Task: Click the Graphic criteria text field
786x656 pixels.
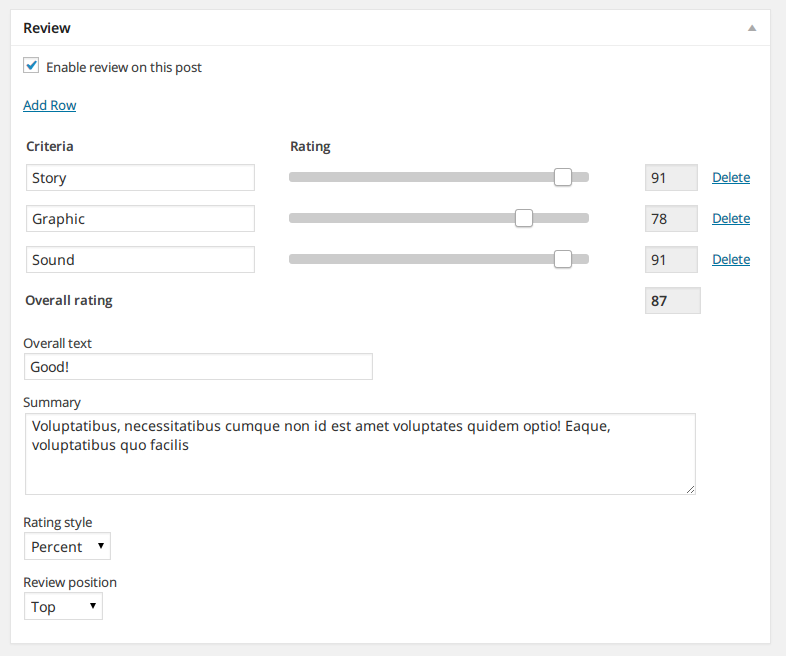Action: coord(140,219)
